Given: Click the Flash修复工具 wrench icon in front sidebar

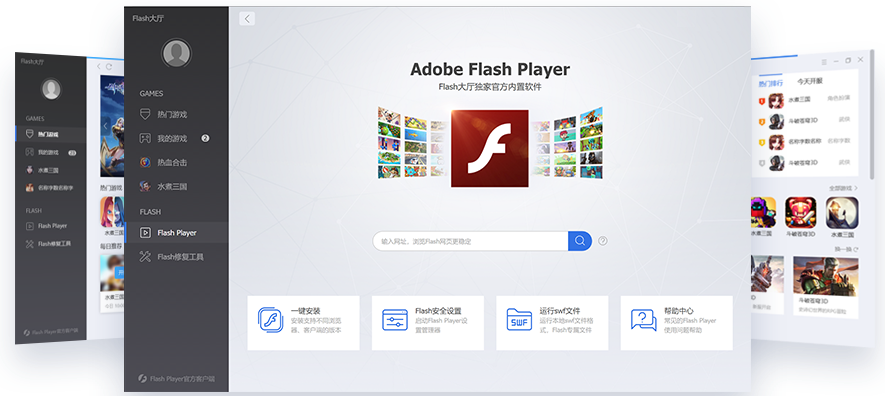Looking at the screenshot, I should pos(145,257).
